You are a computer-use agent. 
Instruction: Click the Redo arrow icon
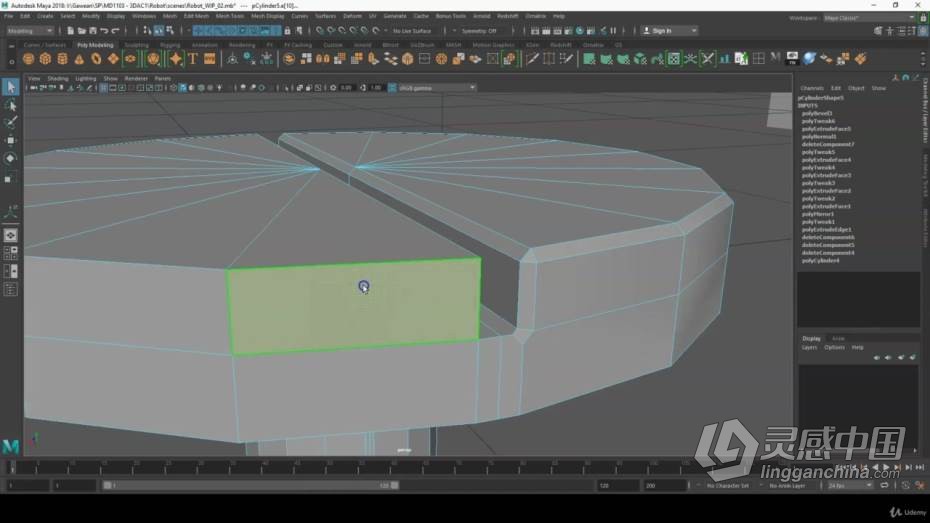tap(116, 31)
